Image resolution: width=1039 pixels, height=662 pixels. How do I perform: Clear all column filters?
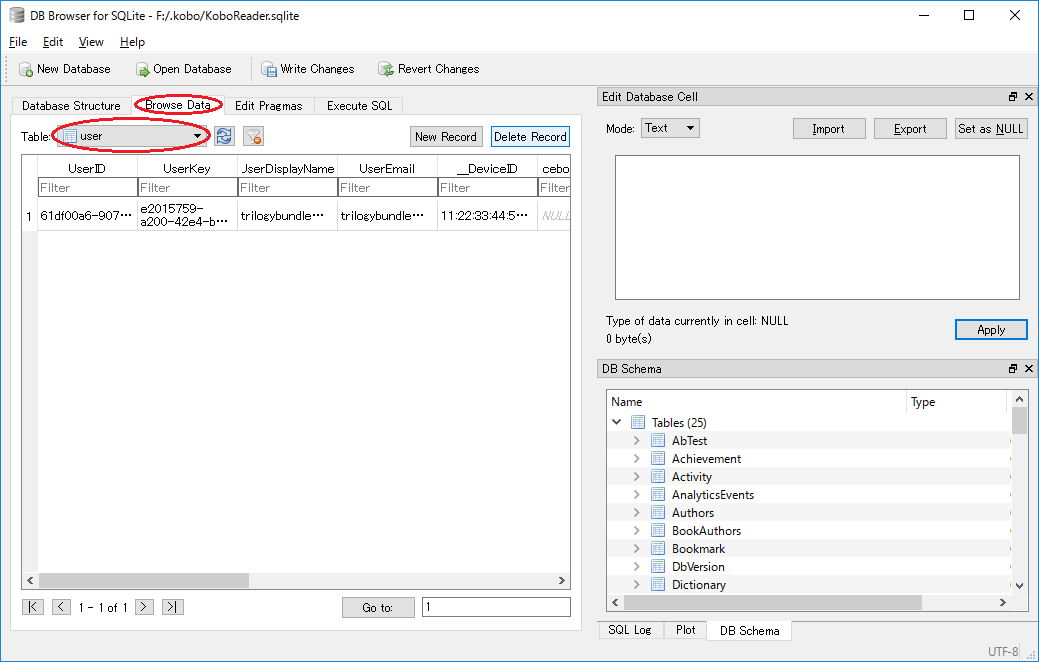point(253,137)
